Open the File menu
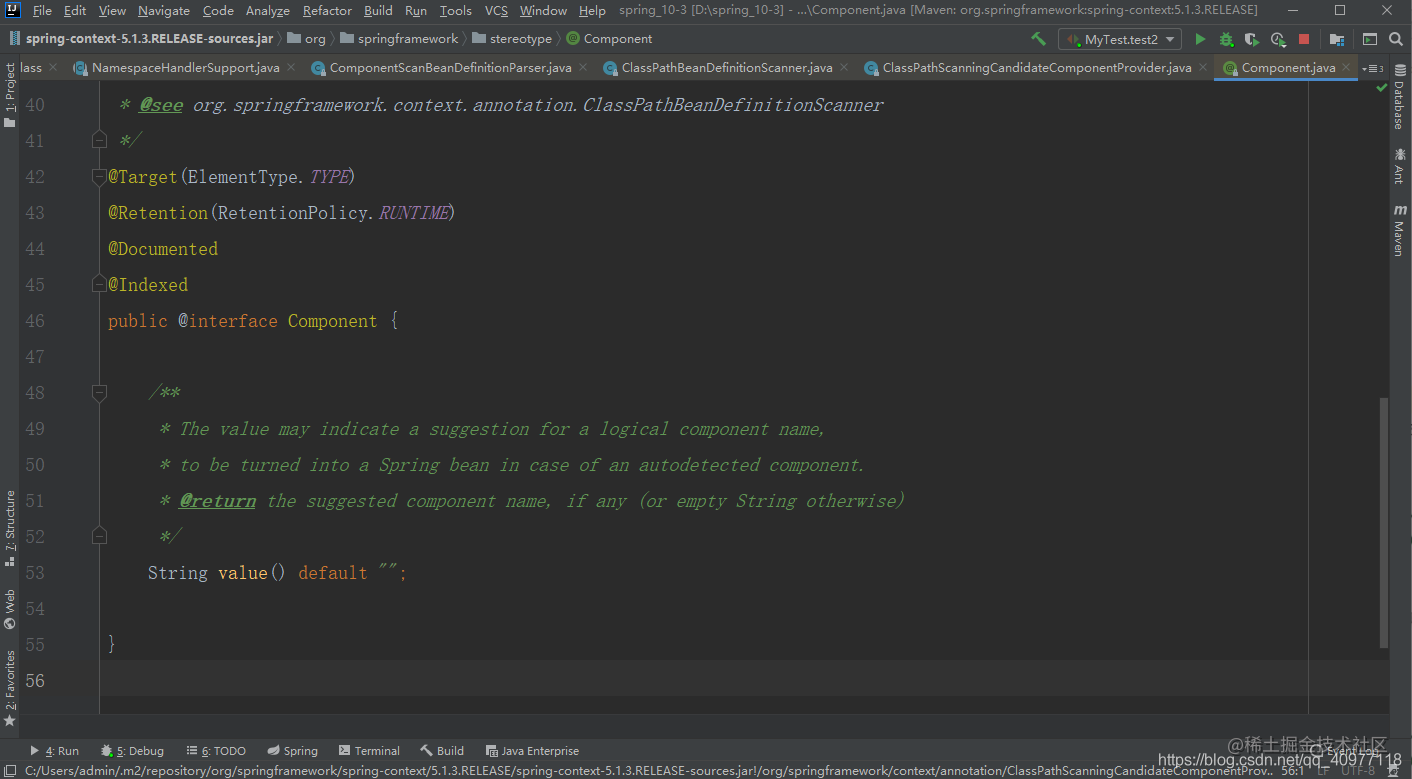 click(42, 11)
